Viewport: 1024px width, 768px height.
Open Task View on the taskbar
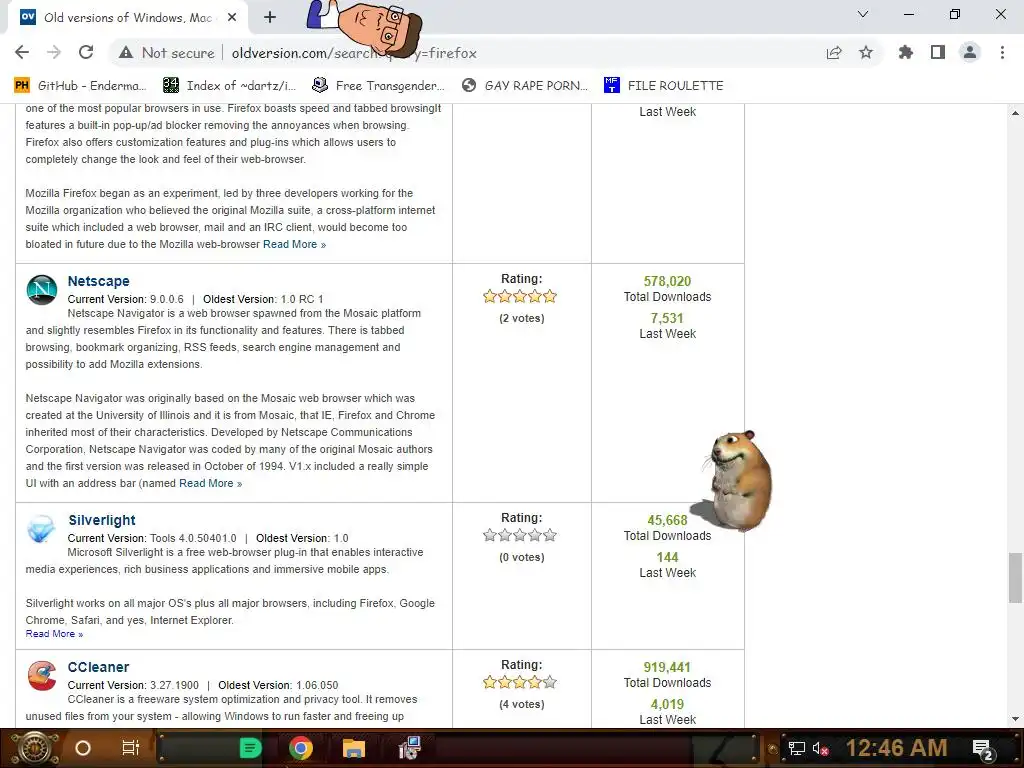click(130, 748)
